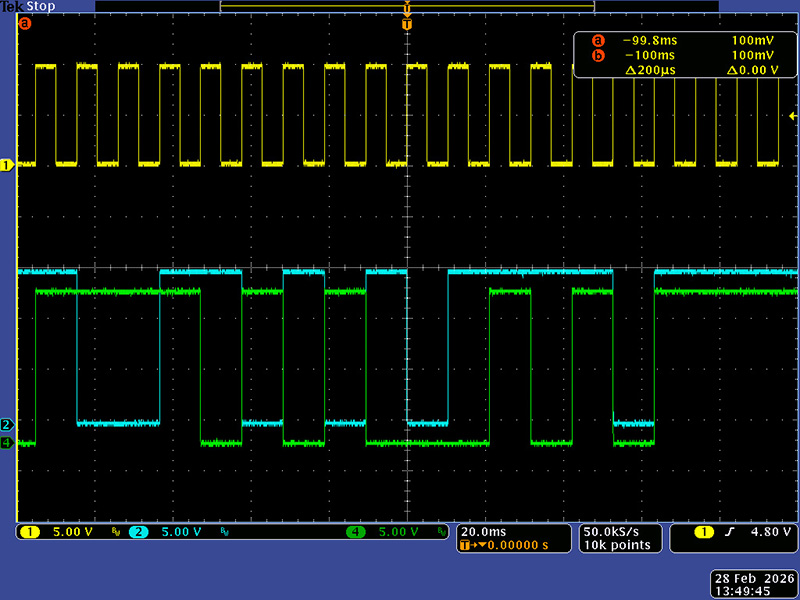
Task: Click the date and time display
Action: click(754, 584)
